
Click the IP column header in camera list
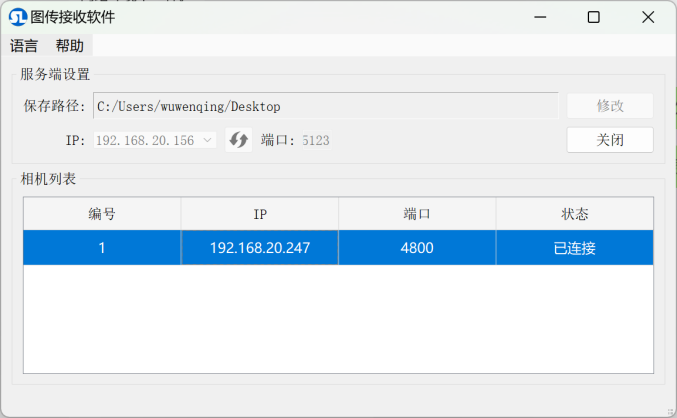tap(260, 214)
